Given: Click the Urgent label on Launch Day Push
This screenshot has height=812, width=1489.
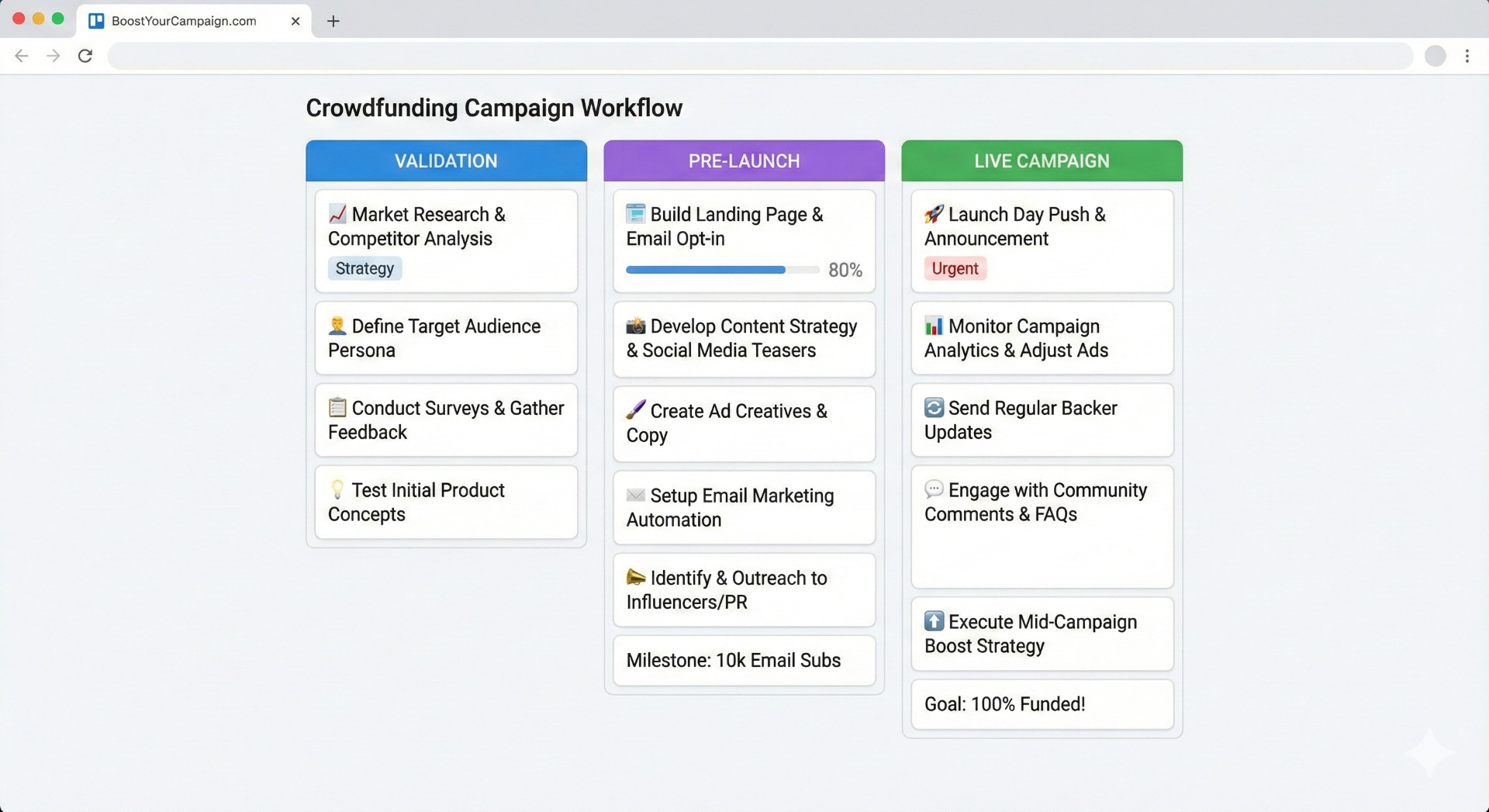Looking at the screenshot, I should pos(955,268).
